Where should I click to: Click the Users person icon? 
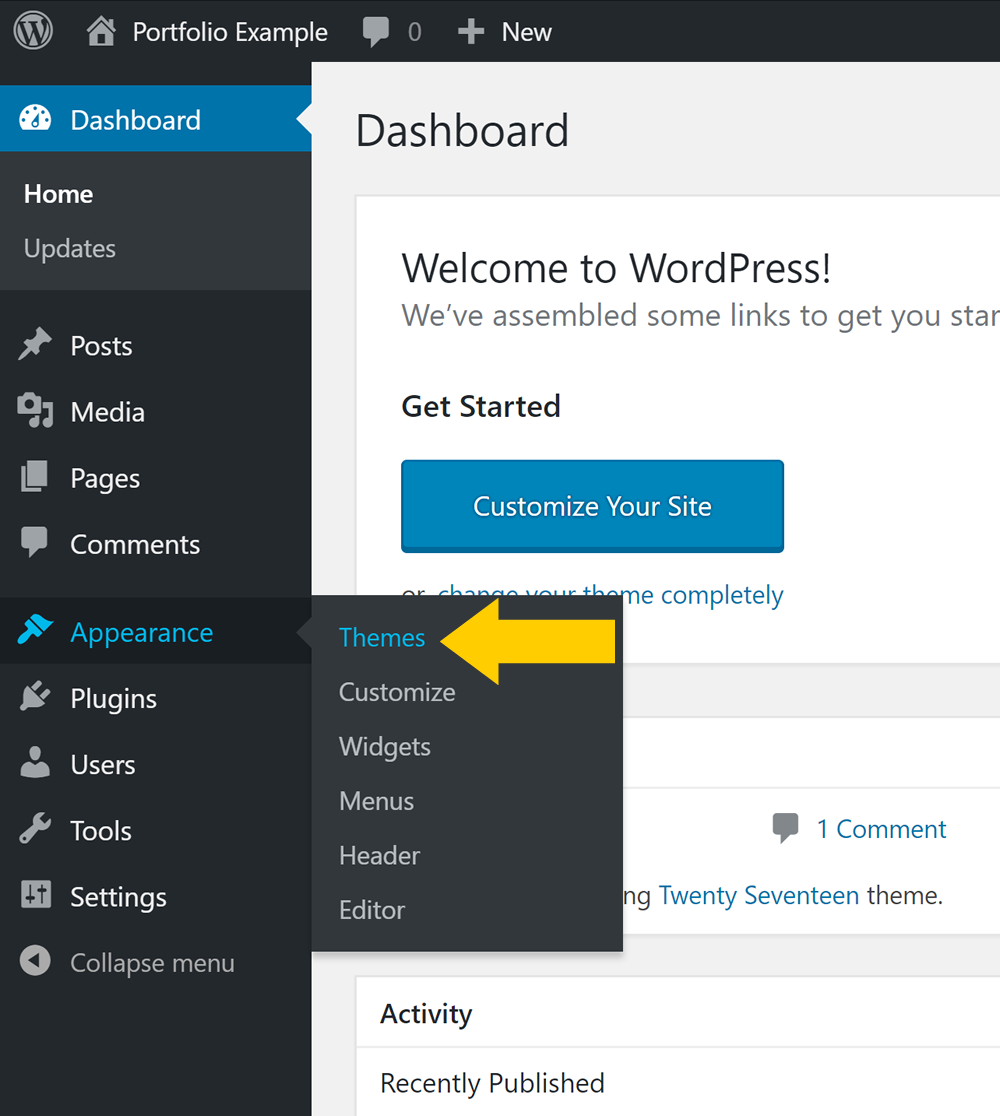click(35, 762)
